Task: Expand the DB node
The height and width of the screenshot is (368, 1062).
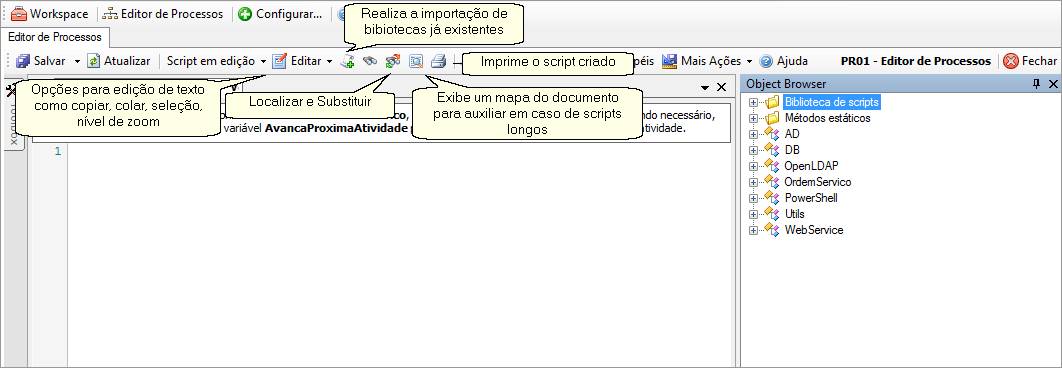Action: pyautogui.click(x=753, y=150)
